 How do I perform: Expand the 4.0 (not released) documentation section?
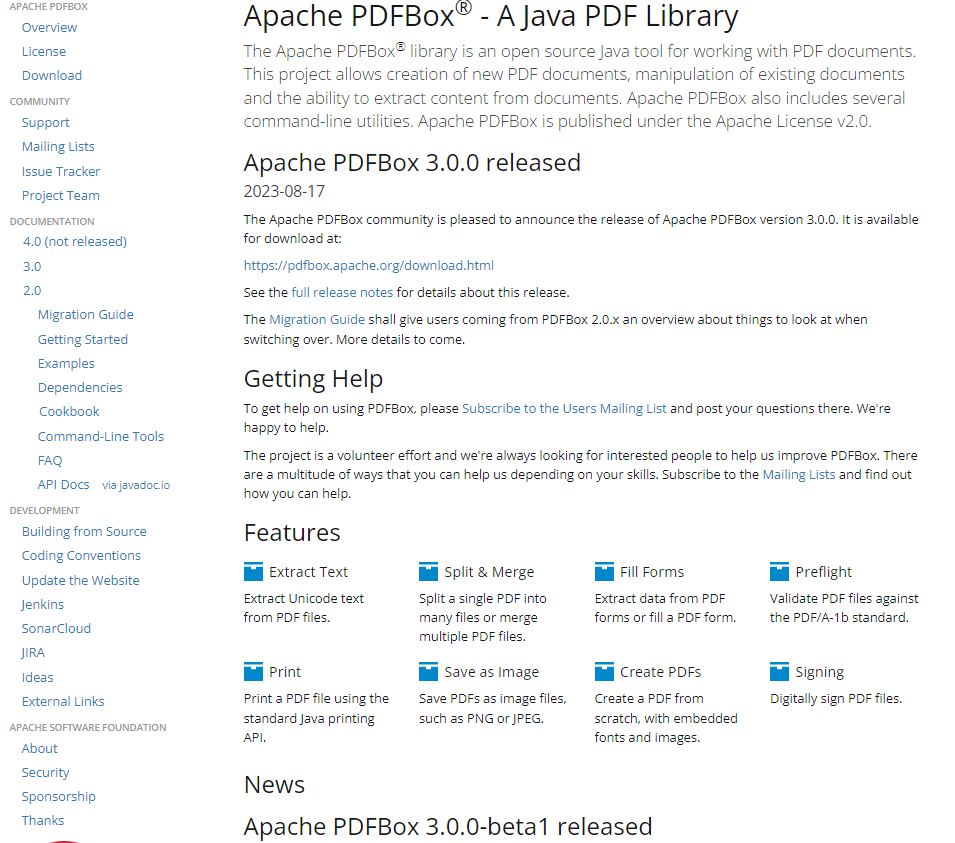pos(75,242)
